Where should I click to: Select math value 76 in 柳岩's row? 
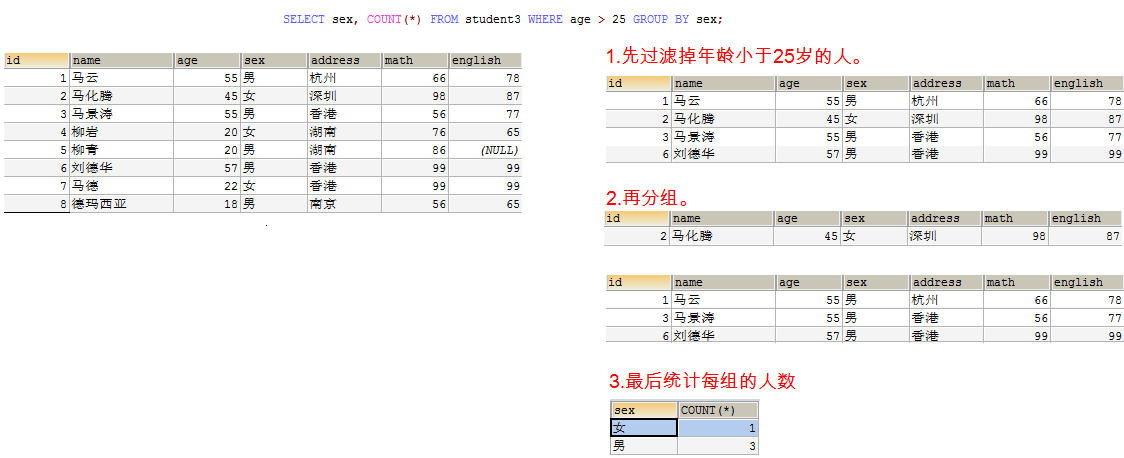click(x=415, y=132)
